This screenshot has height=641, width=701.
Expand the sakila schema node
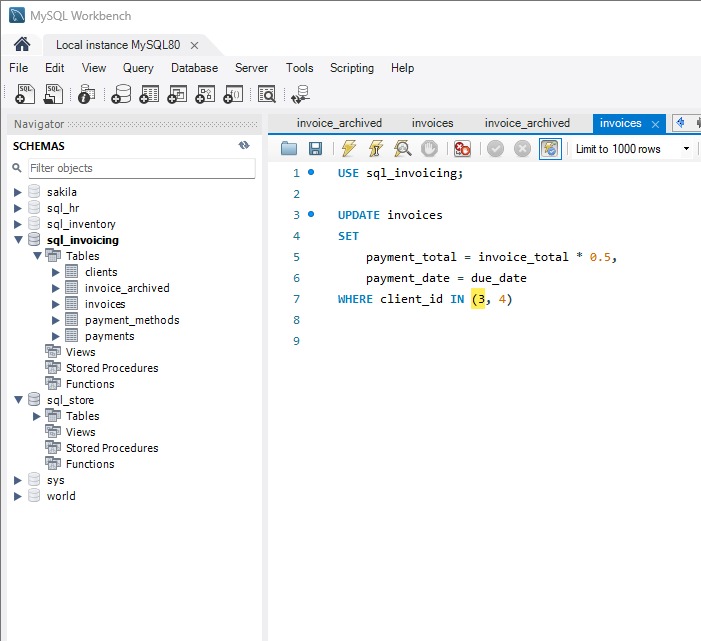[18, 192]
